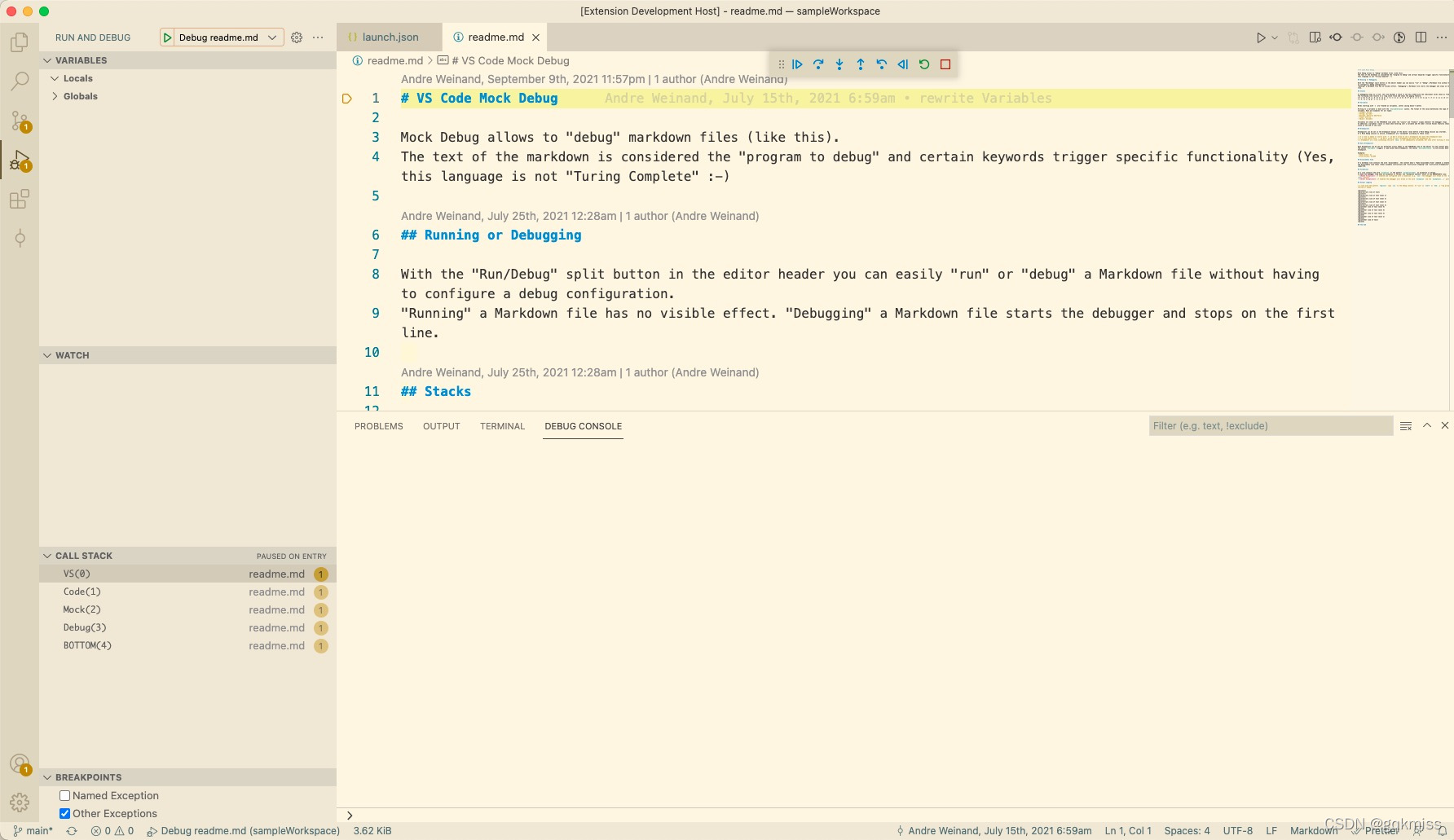Image resolution: width=1454 pixels, height=840 pixels.
Task: Open editor more actions ellipsis
Action: 1442,37
